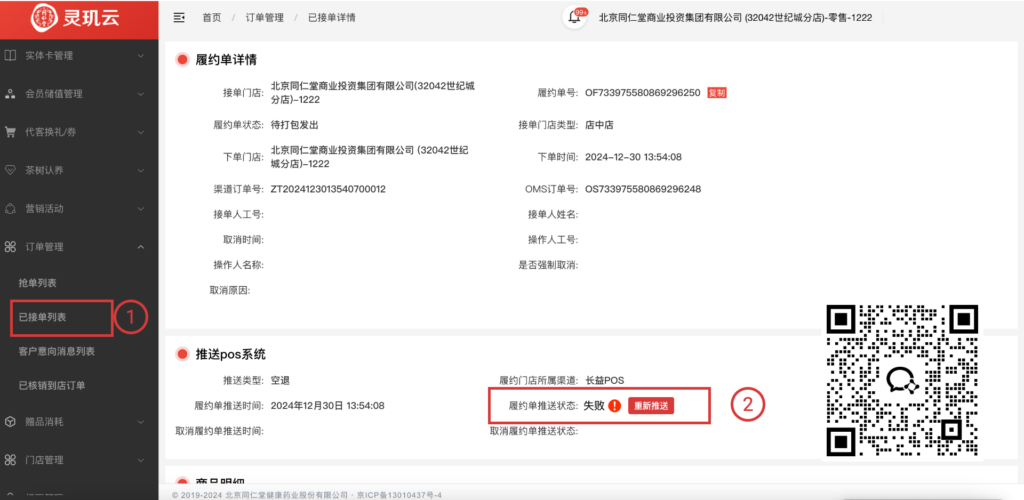
Task: Go to the 首页 breadcrumb
Action: pyautogui.click(x=212, y=18)
